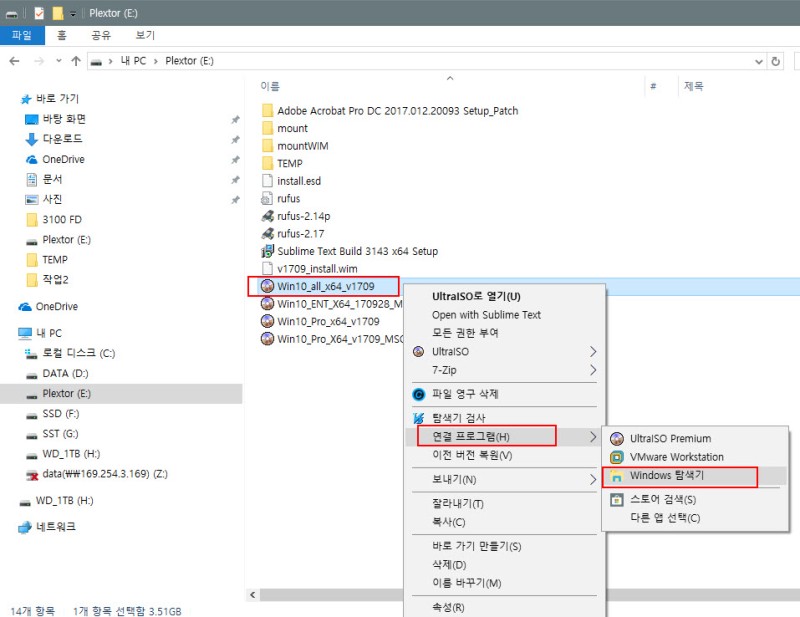Select 복사(C) from context menu
Image resolution: width=800 pixels, height=617 pixels.
[503, 522]
